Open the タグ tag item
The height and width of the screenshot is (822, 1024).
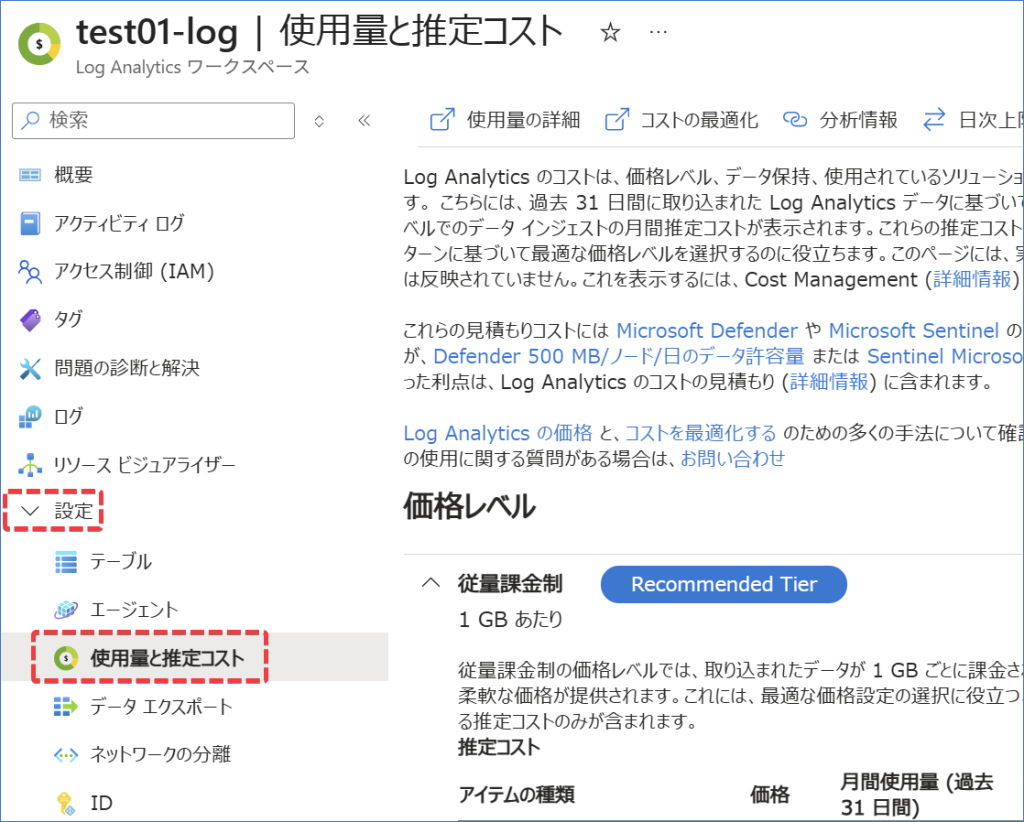click(x=68, y=319)
